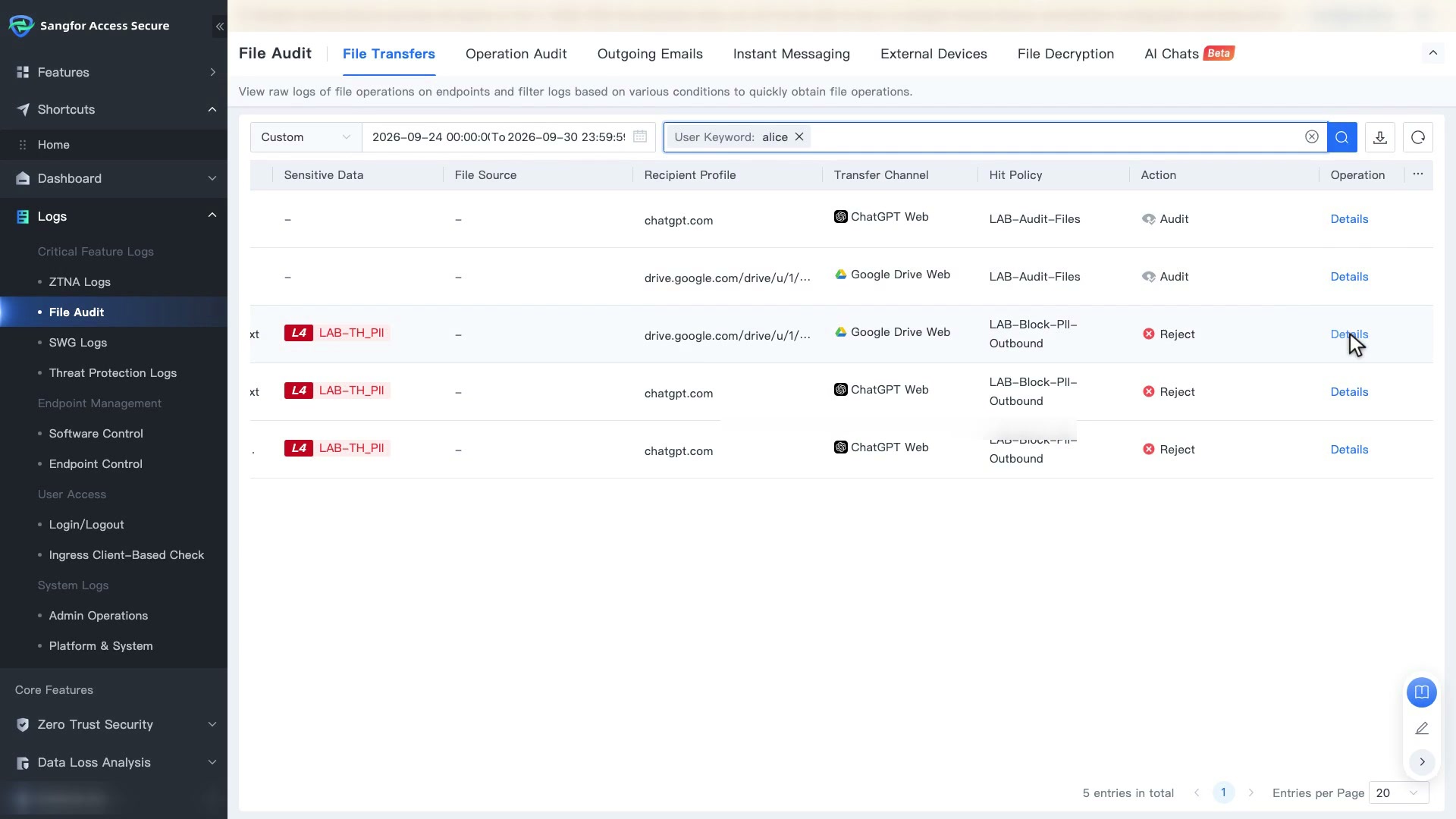Collapse the sidebar with double-arrow icon
This screenshot has width=1456, height=819.
tap(219, 27)
